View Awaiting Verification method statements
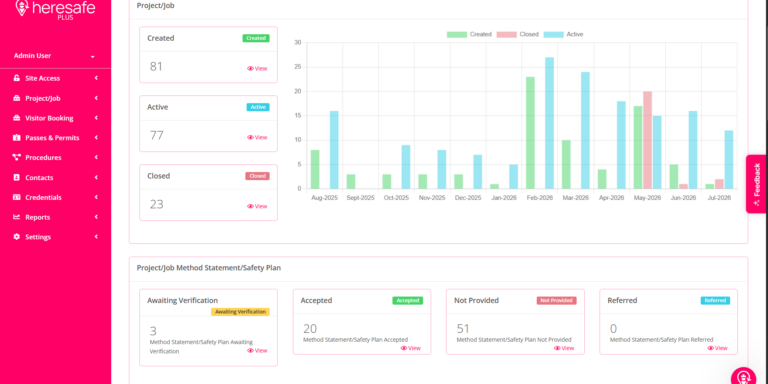The width and height of the screenshot is (768, 384). (257, 351)
